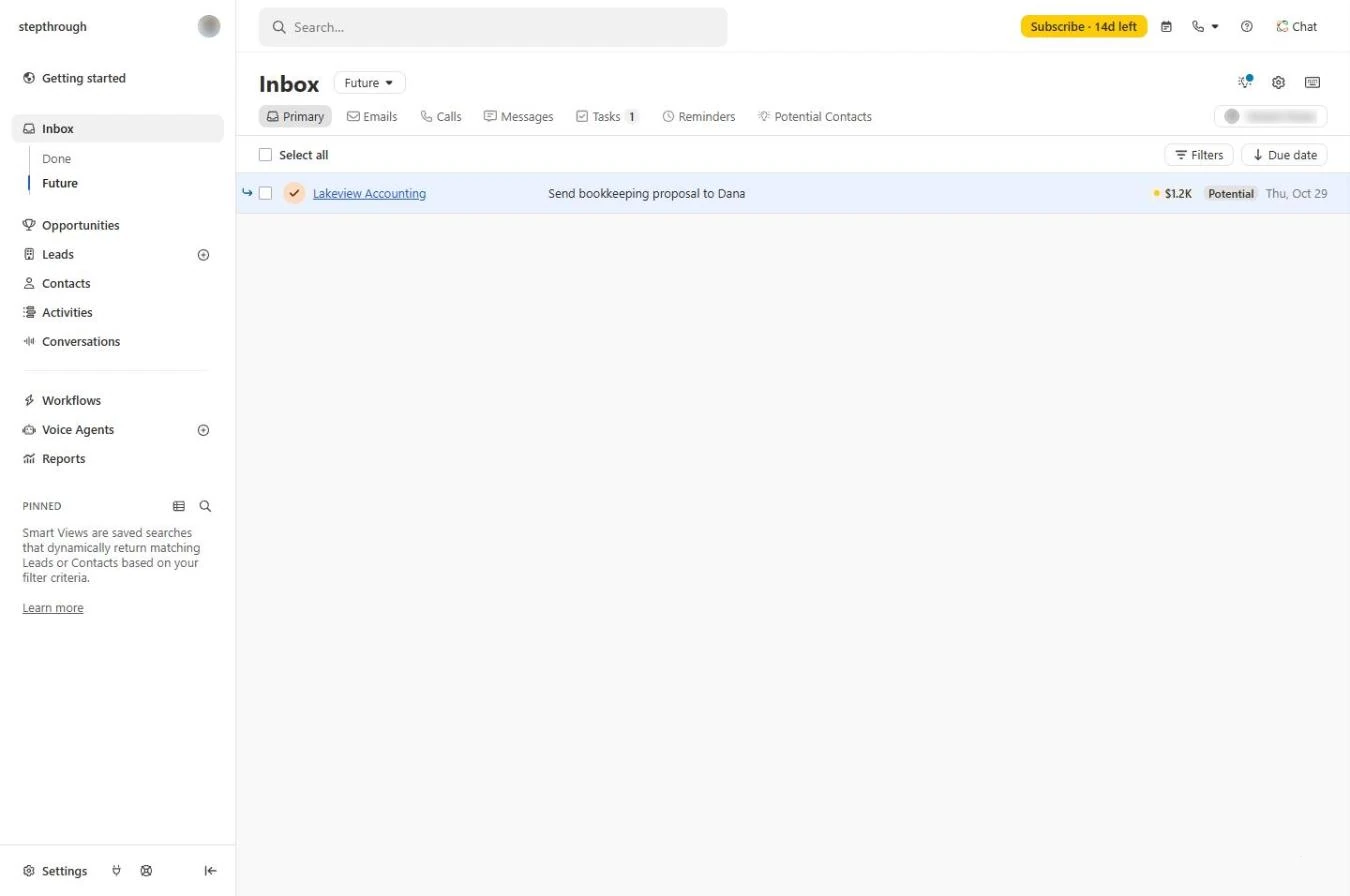Open the Lakeview Accounting lead link
Viewport: 1350px width, 896px height.
tap(369, 194)
